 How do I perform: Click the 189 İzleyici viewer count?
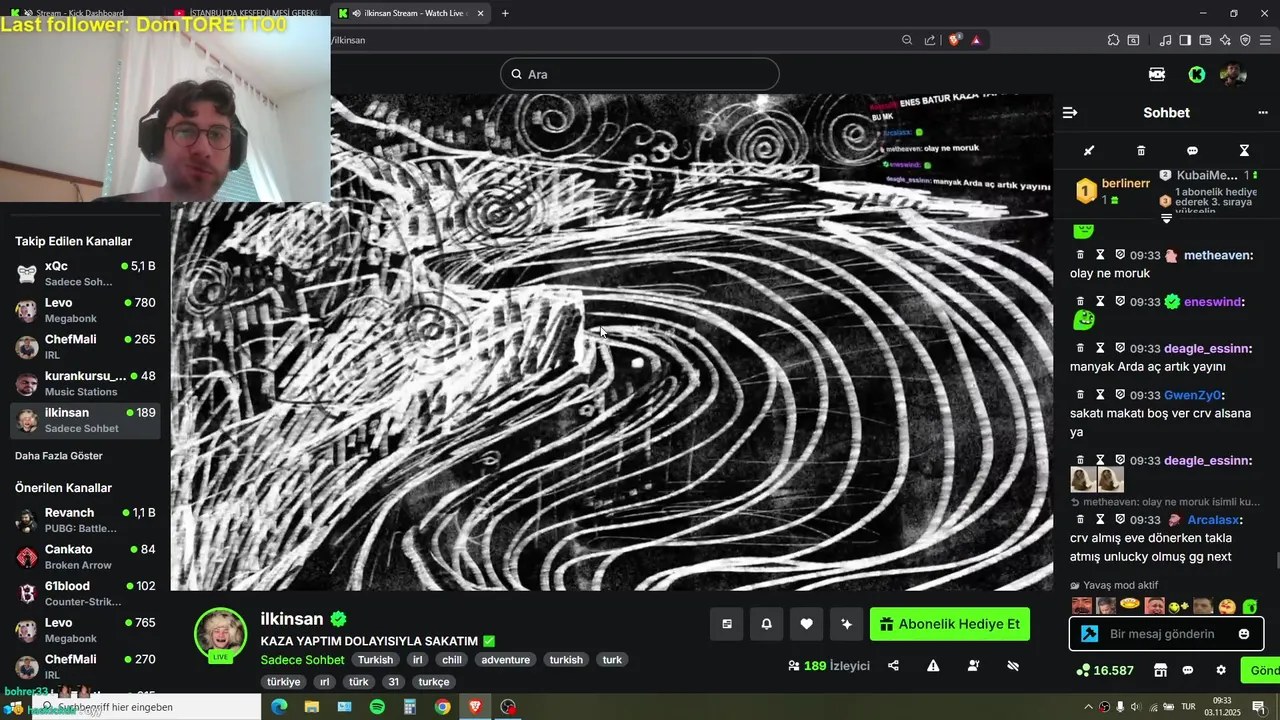[829, 666]
